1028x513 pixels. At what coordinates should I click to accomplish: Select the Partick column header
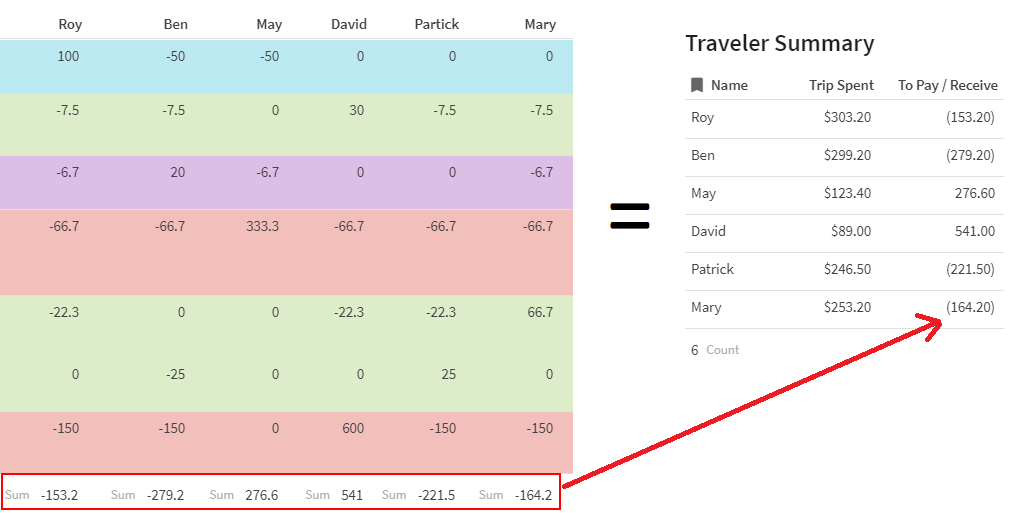pos(437,25)
